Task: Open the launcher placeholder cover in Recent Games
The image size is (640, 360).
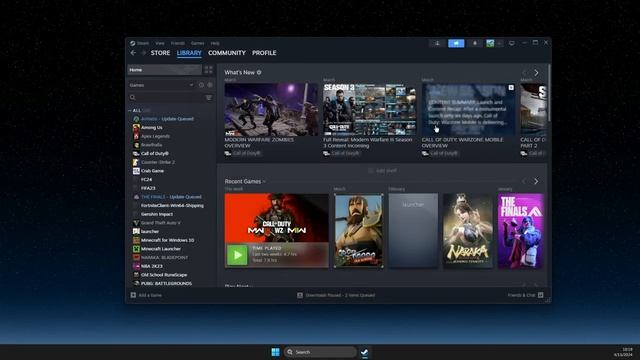Action: [x=413, y=231]
